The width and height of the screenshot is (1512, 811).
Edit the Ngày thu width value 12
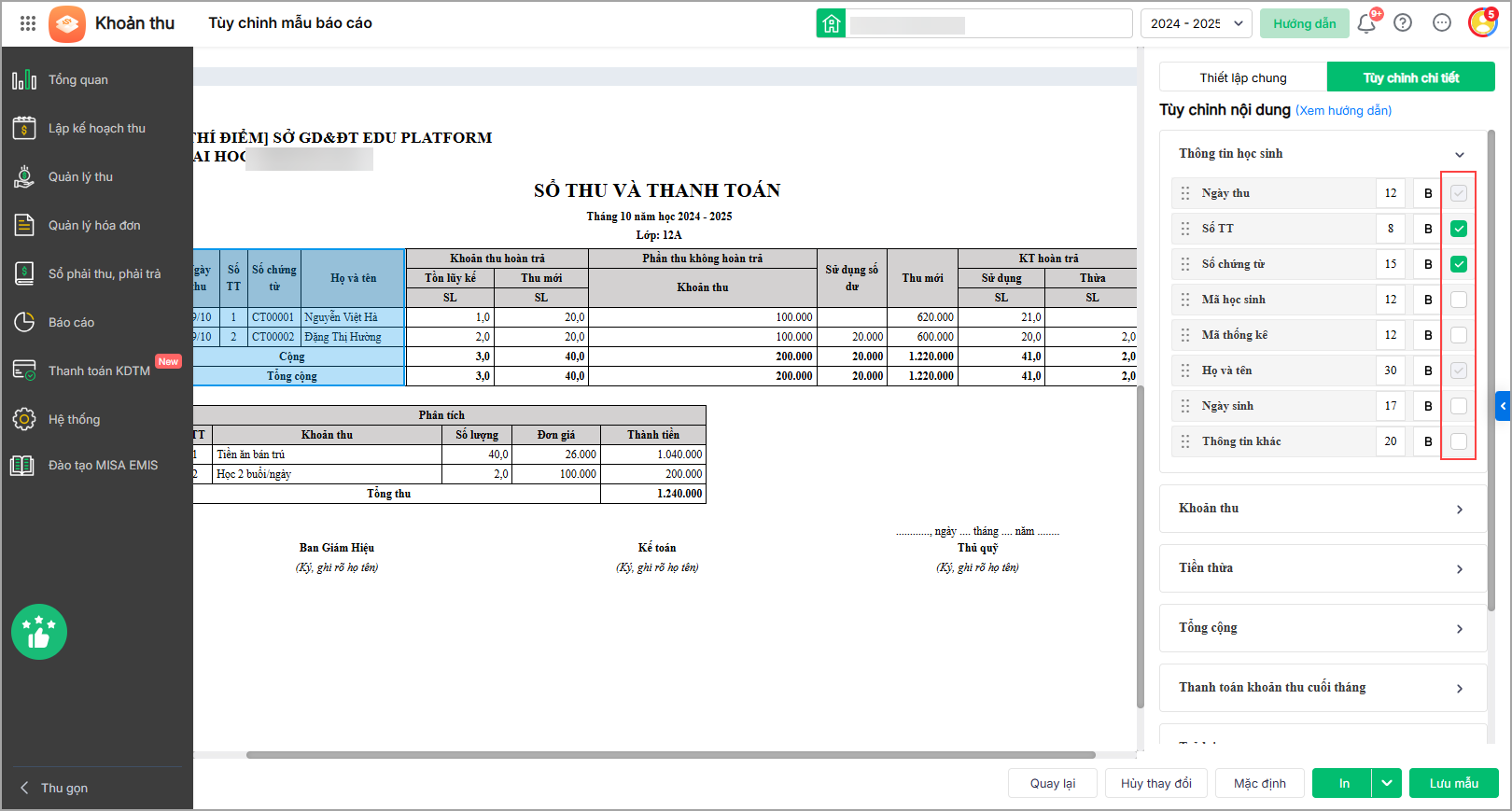(x=1391, y=193)
